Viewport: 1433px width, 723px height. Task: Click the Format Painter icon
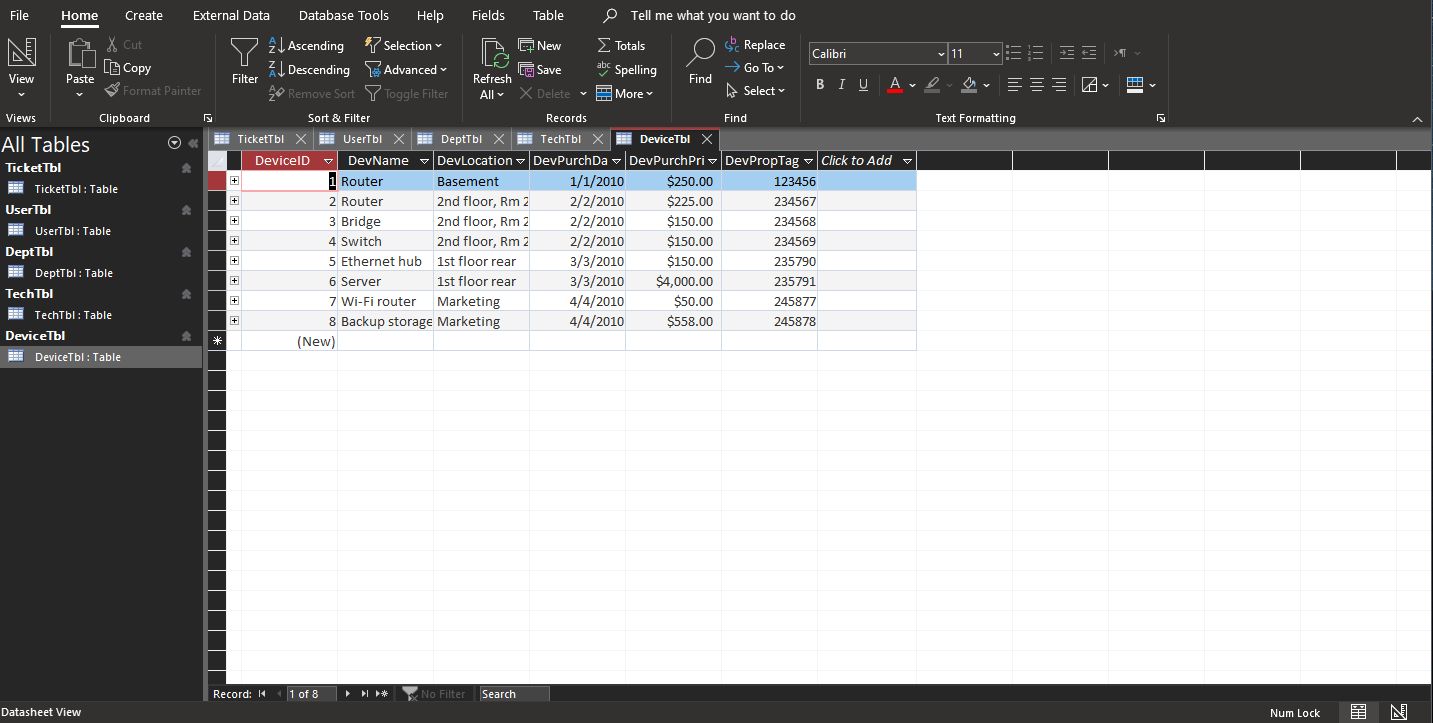click(x=110, y=90)
